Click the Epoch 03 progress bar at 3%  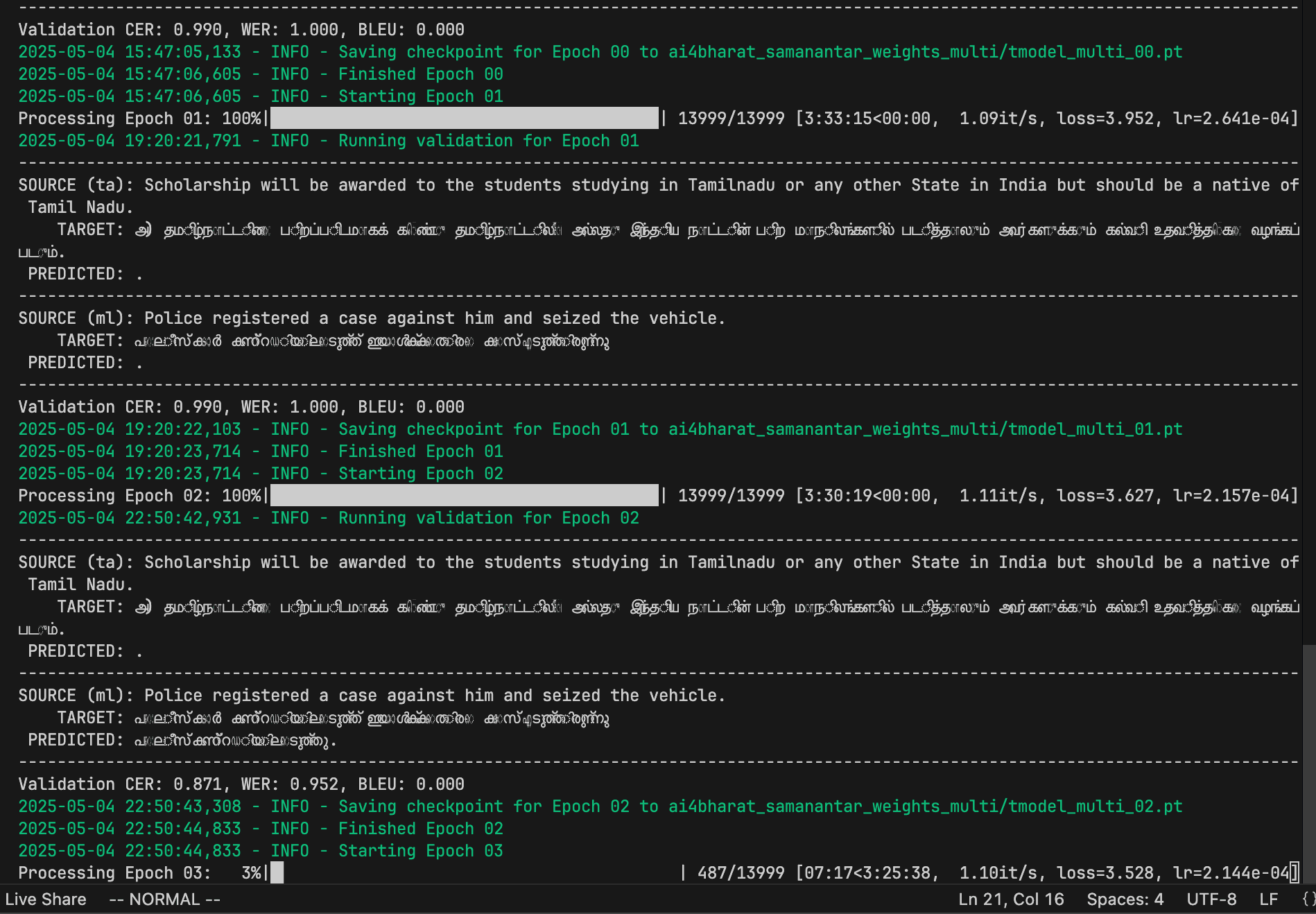277,873
